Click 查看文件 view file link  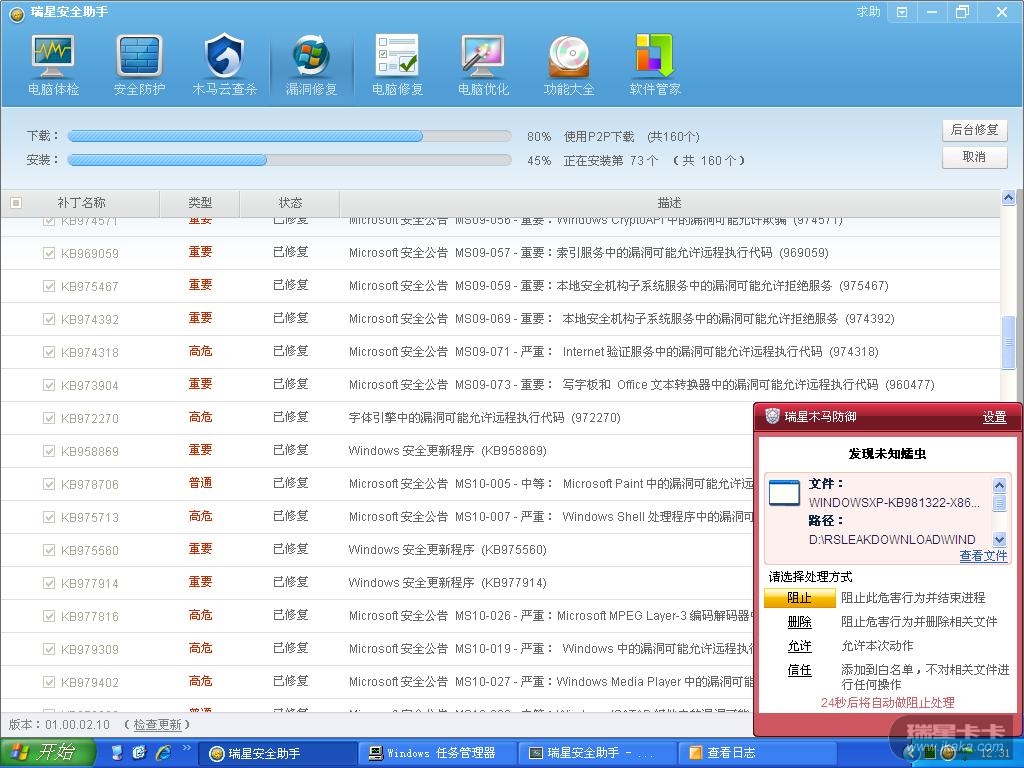[x=983, y=556]
